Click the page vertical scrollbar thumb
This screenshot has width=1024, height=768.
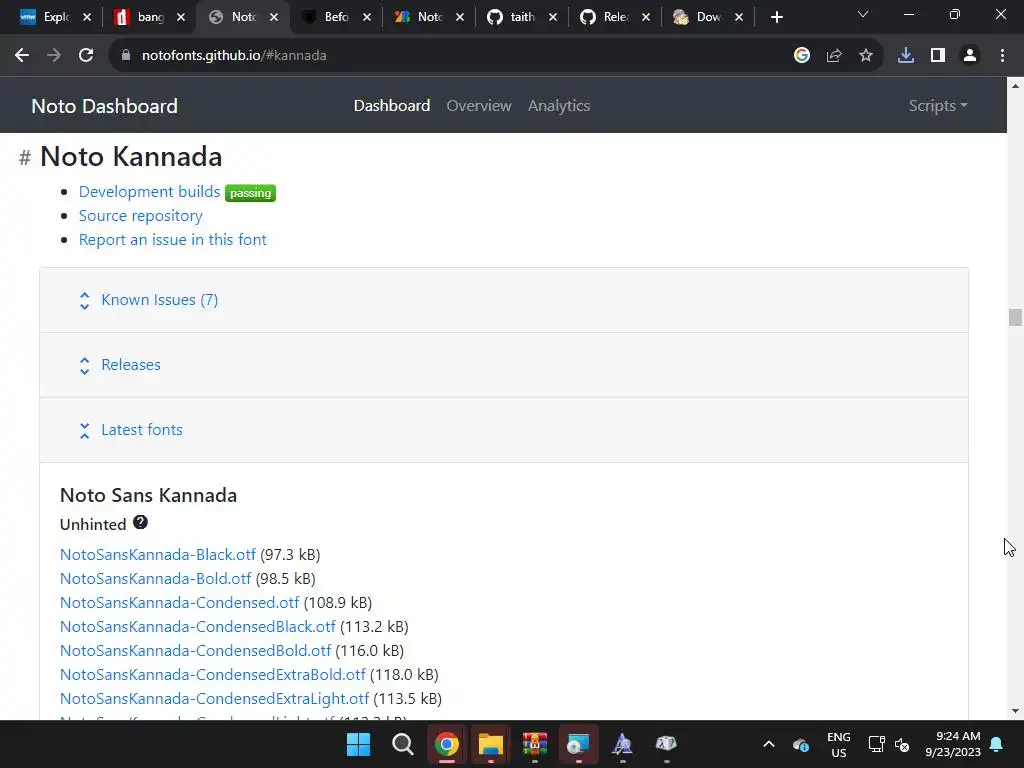[1015, 317]
